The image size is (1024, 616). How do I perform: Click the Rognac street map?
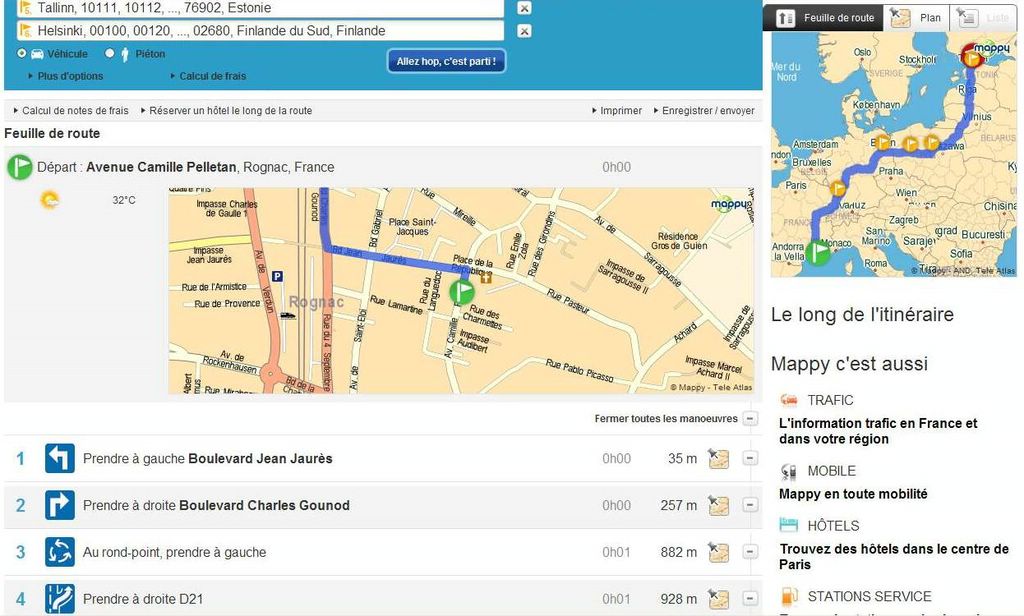461,291
